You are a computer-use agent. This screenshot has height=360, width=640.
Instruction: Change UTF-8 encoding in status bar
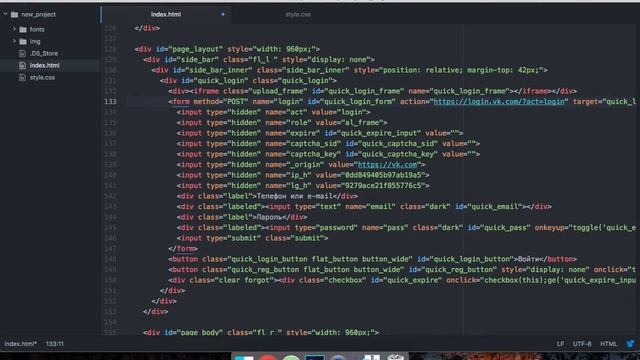click(x=582, y=344)
